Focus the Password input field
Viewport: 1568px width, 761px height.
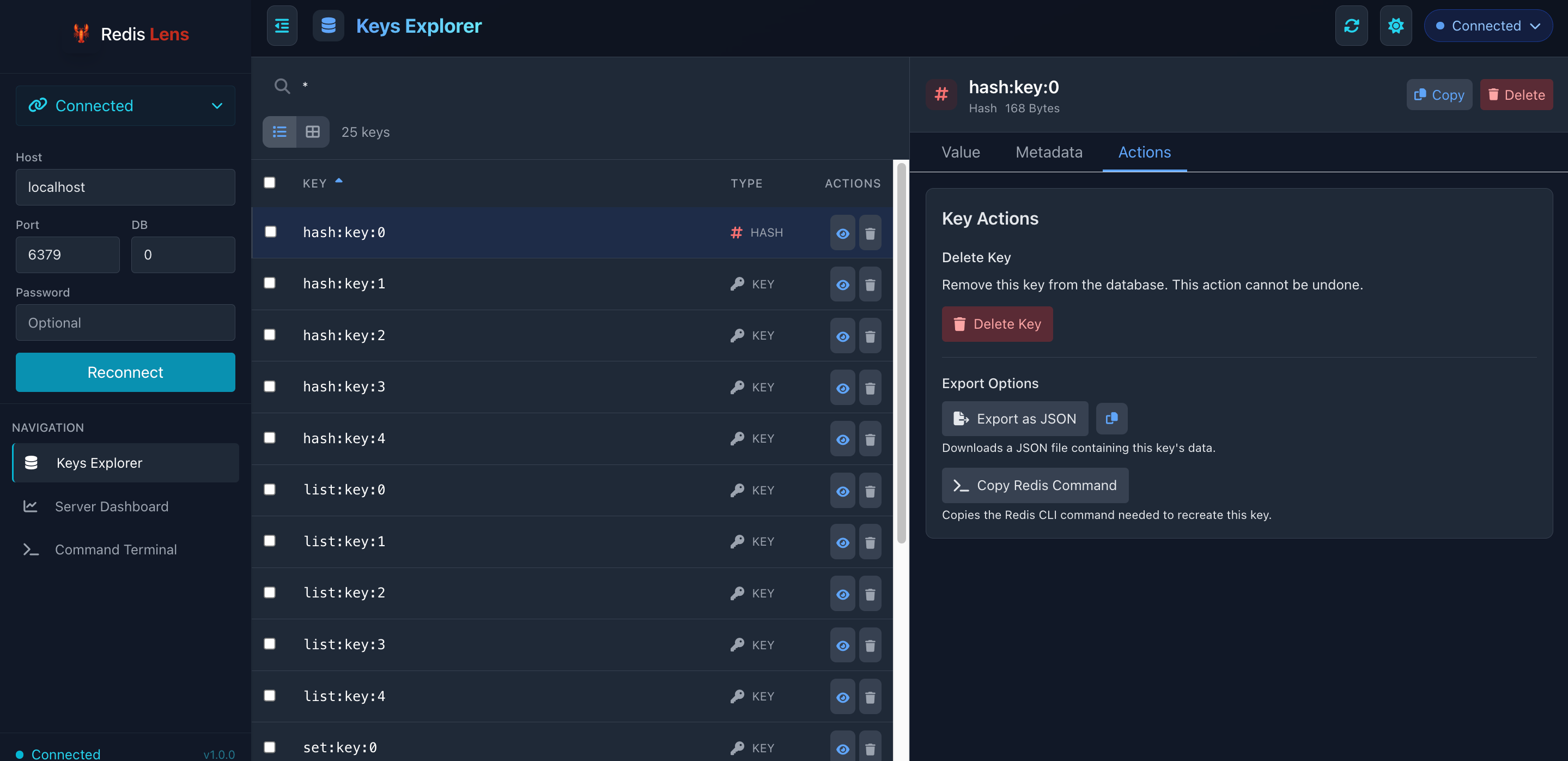125,322
